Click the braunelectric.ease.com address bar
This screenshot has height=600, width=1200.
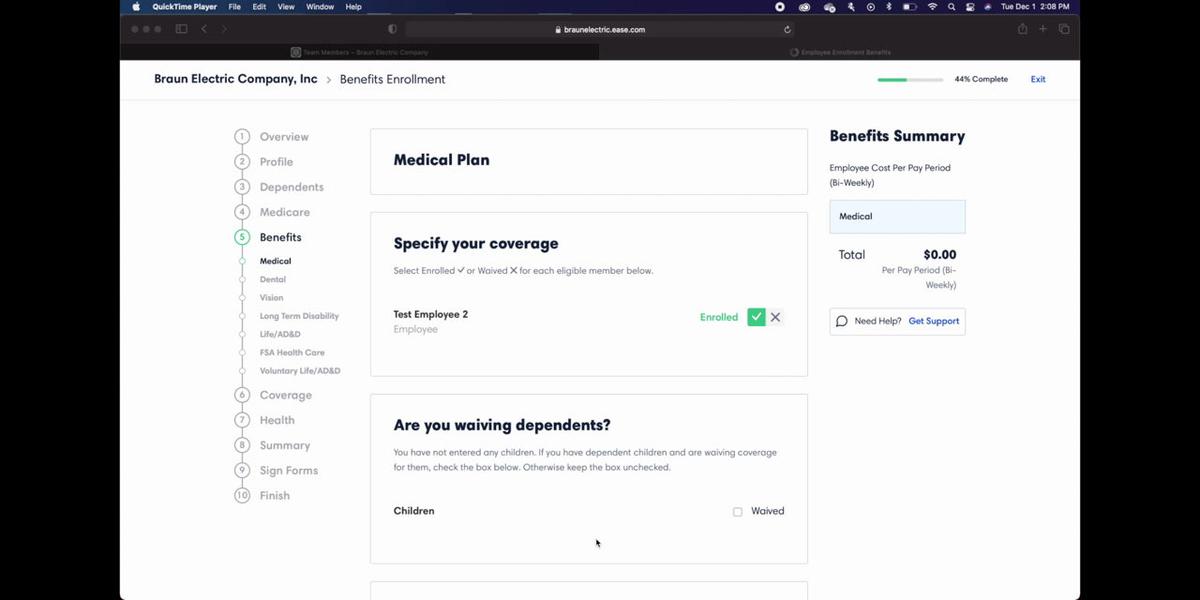pyautogui.click(x=600, y=30)
